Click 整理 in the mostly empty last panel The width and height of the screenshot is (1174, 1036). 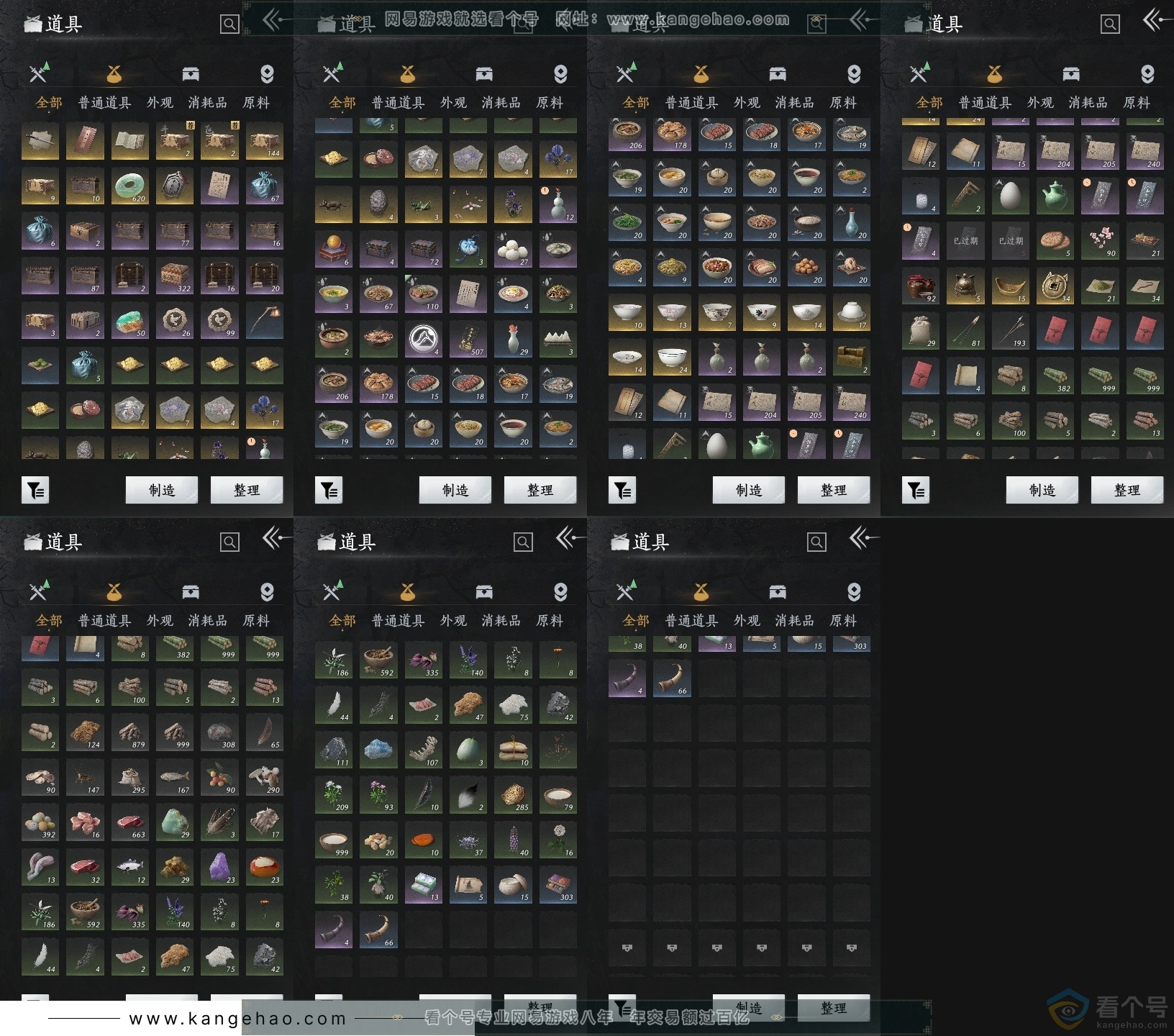pyautogui.click(x=834, y=1008)
